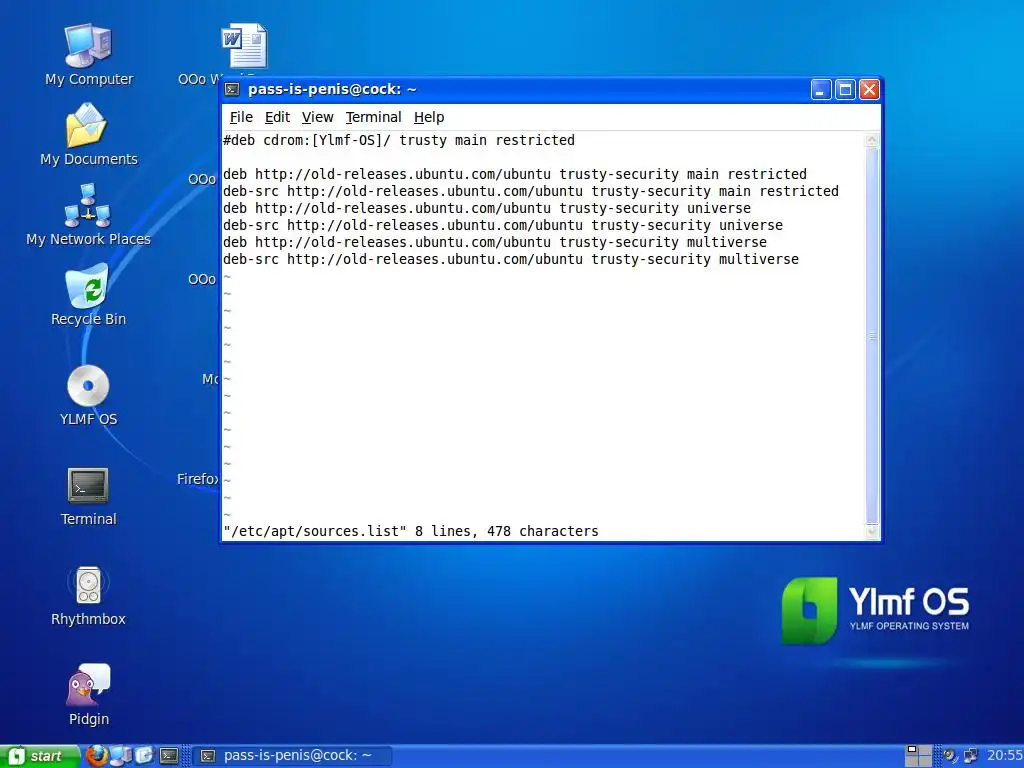
Task: Click the 'deb' trusty-security multiverse line
Action: (x=495, y=242)
